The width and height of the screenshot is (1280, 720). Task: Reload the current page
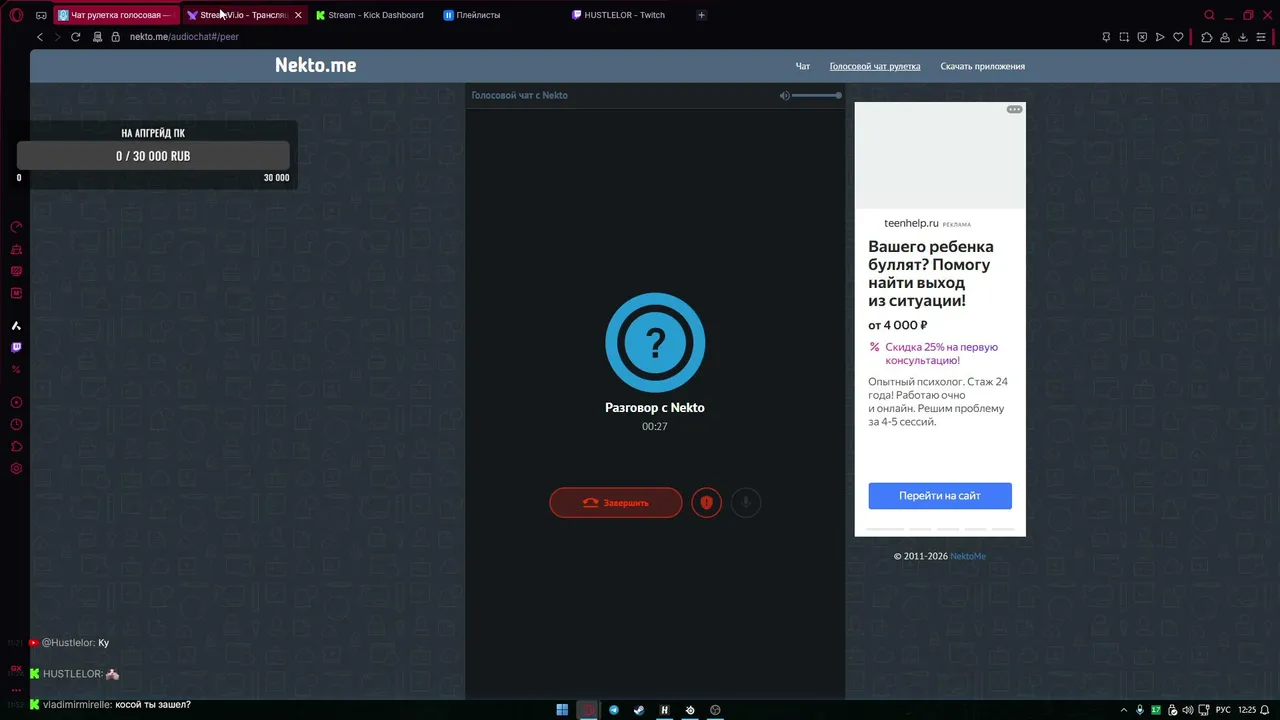click(75, 37)
